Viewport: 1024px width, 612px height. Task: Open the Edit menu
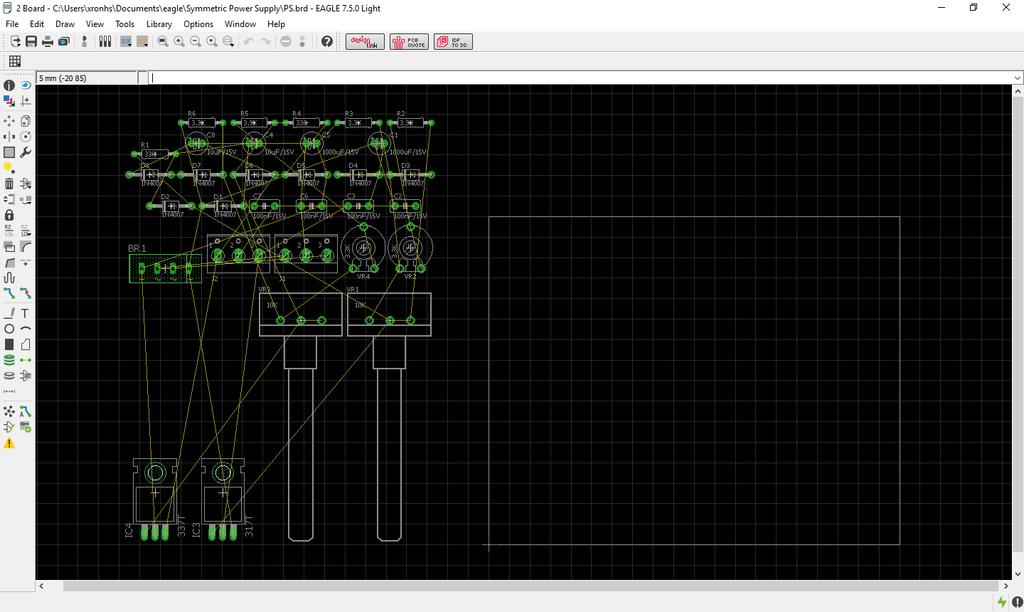coord(37,24)
